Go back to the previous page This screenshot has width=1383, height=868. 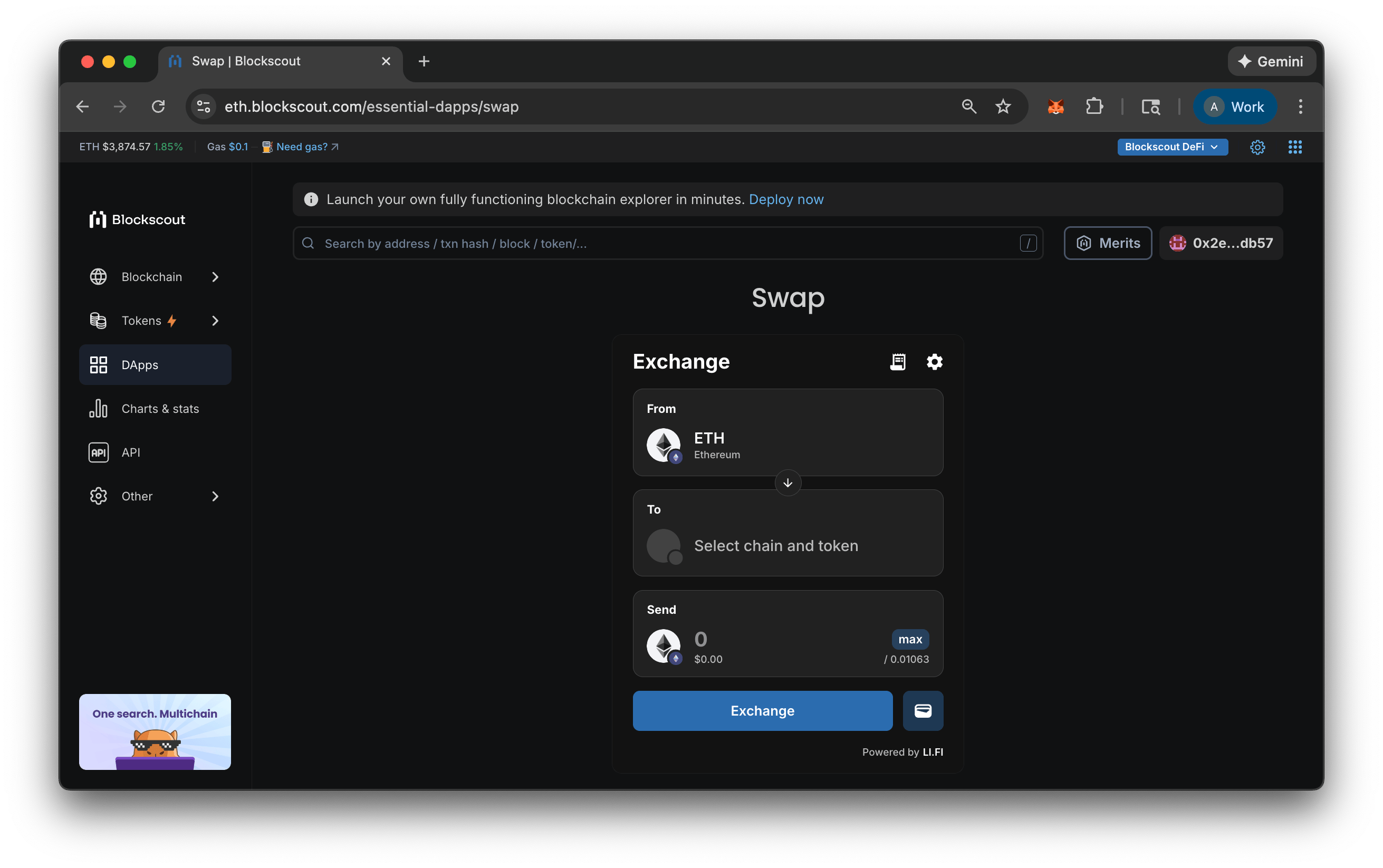click(83, 107)
